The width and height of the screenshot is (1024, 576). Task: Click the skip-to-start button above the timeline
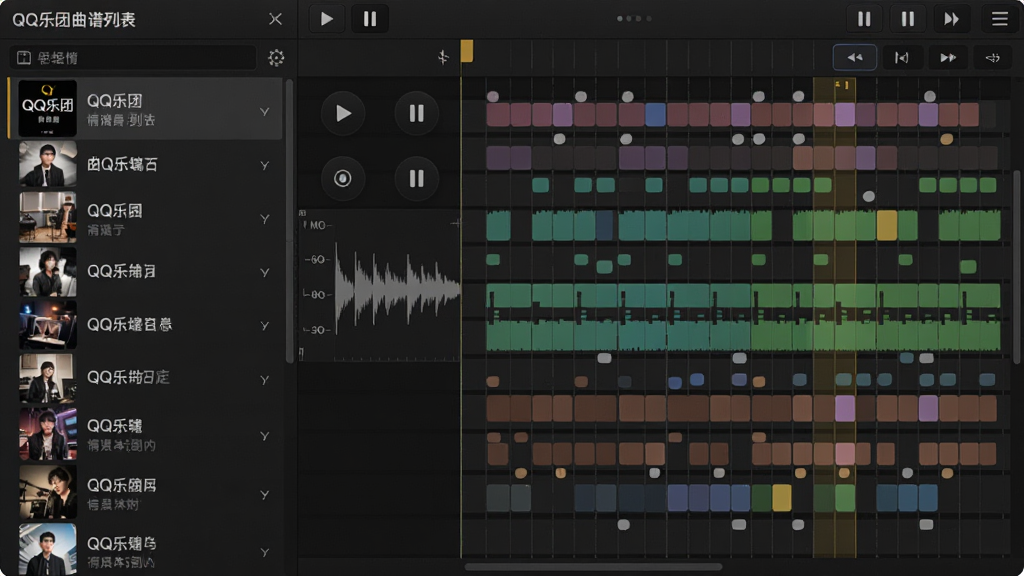click(901, 57)
